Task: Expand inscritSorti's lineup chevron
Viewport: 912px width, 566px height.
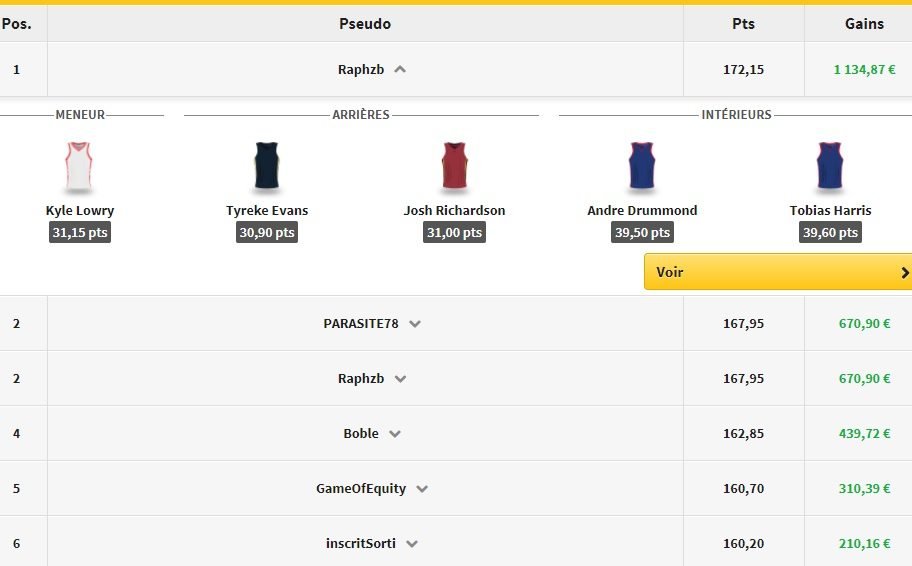Action: [412, 544]
